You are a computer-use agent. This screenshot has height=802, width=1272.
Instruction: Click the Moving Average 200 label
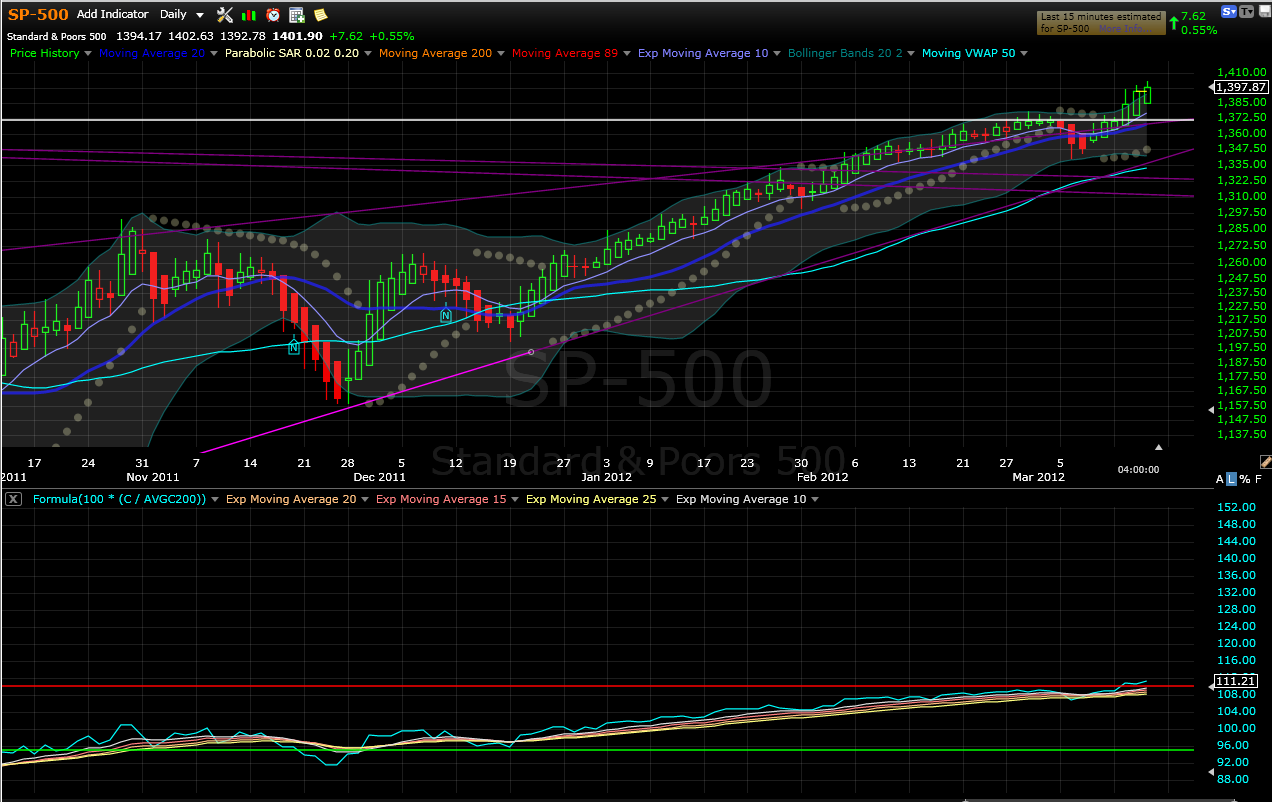[435, 54]
